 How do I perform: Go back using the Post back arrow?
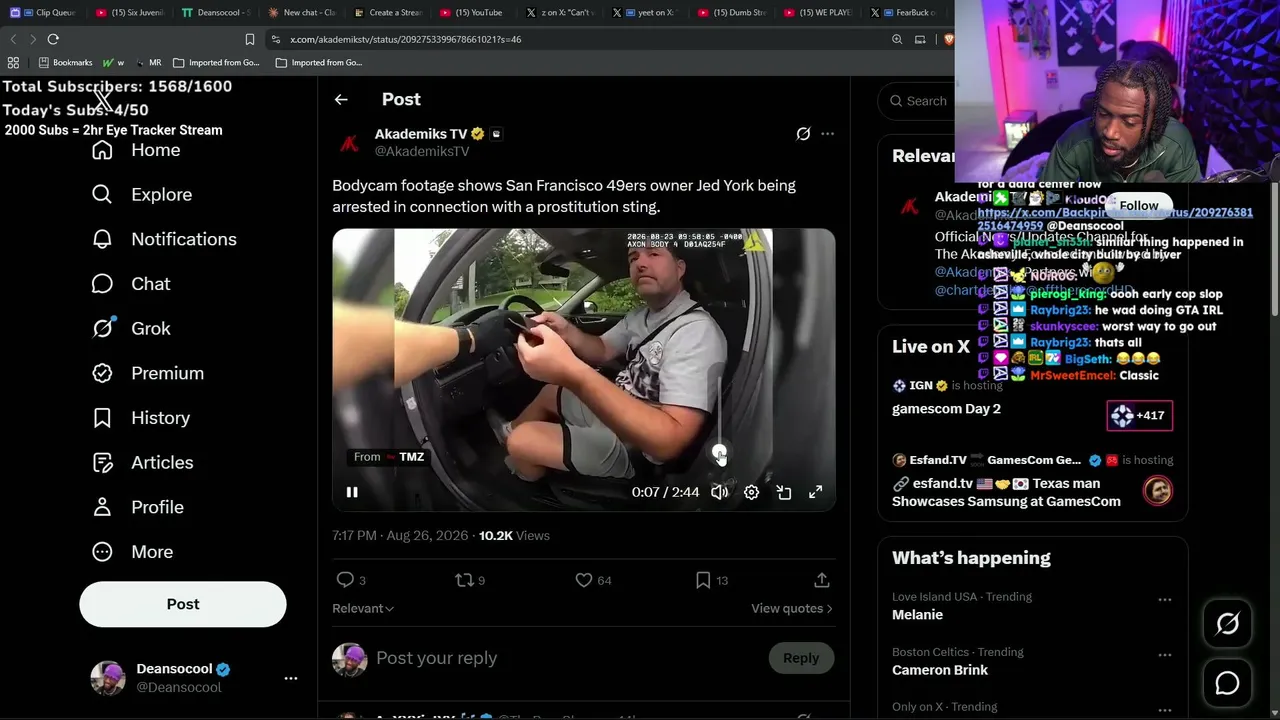(341, 99)
